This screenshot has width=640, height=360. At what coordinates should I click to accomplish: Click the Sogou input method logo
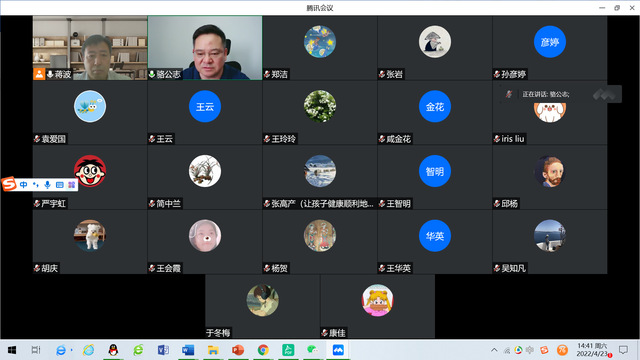click(9, 184)
